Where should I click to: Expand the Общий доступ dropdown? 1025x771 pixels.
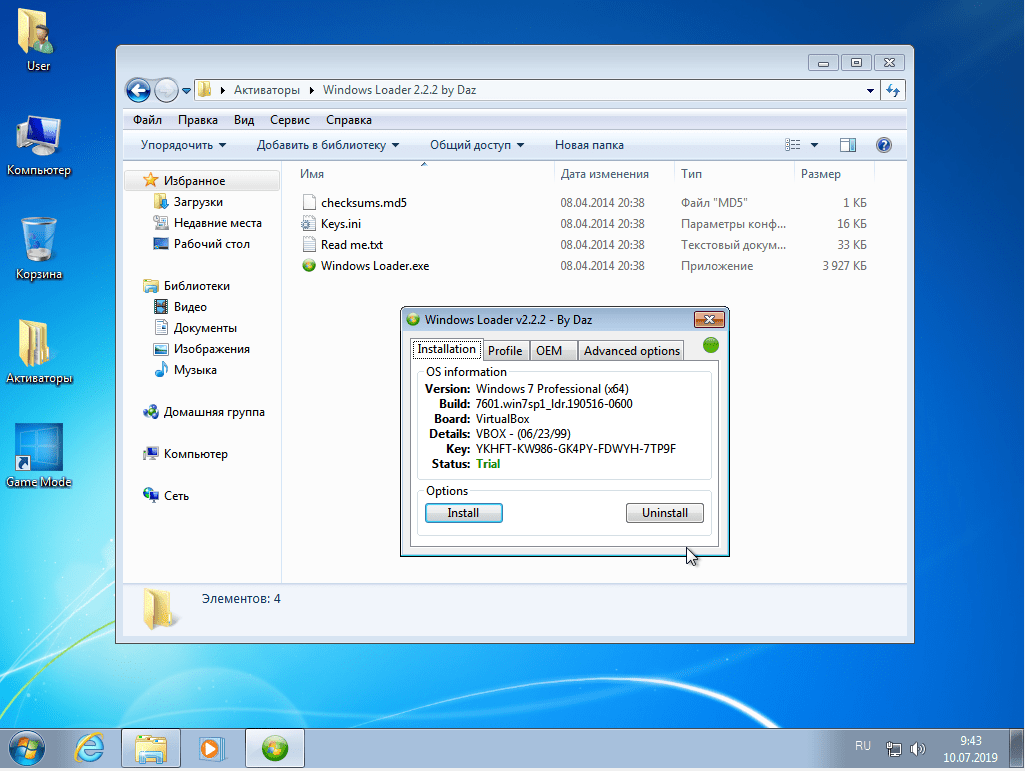[x=477, y=144]
